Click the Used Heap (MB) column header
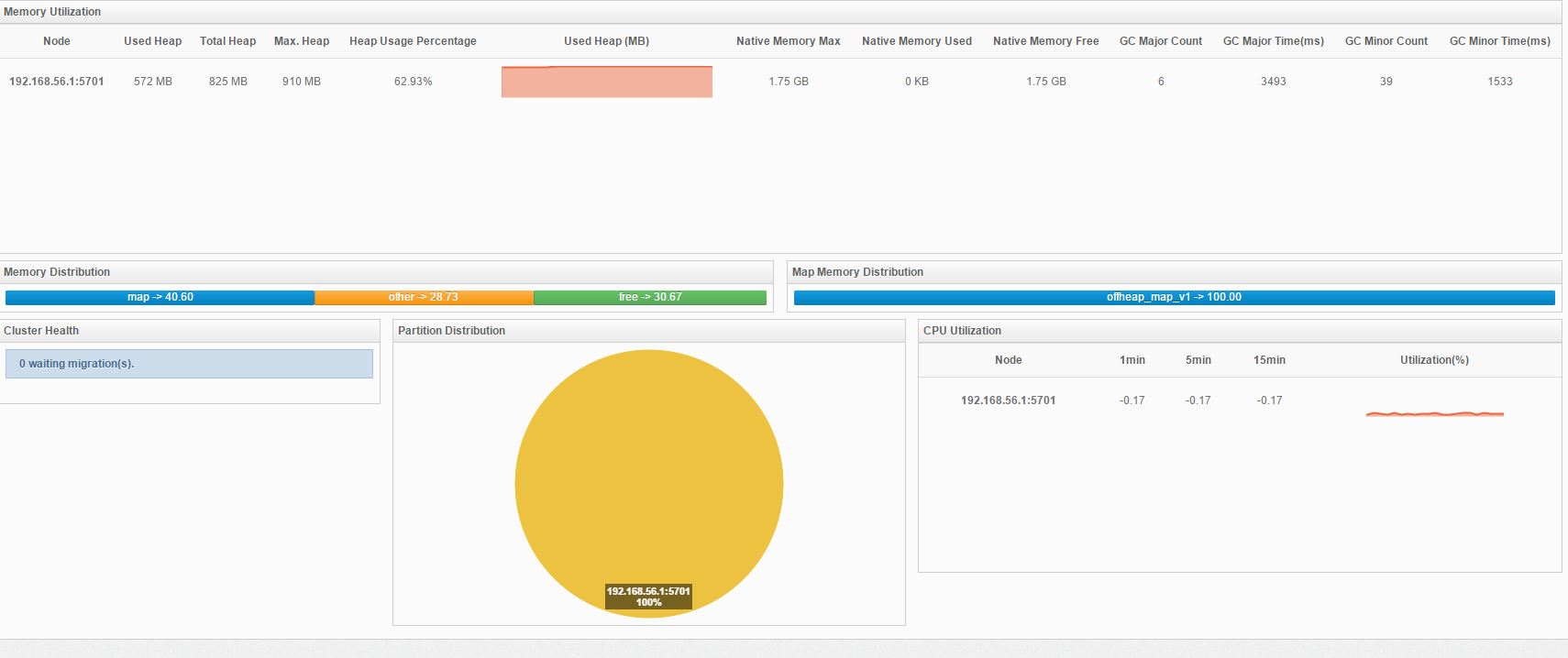Screen dimensions: 1568x658 tap(607, 41)
